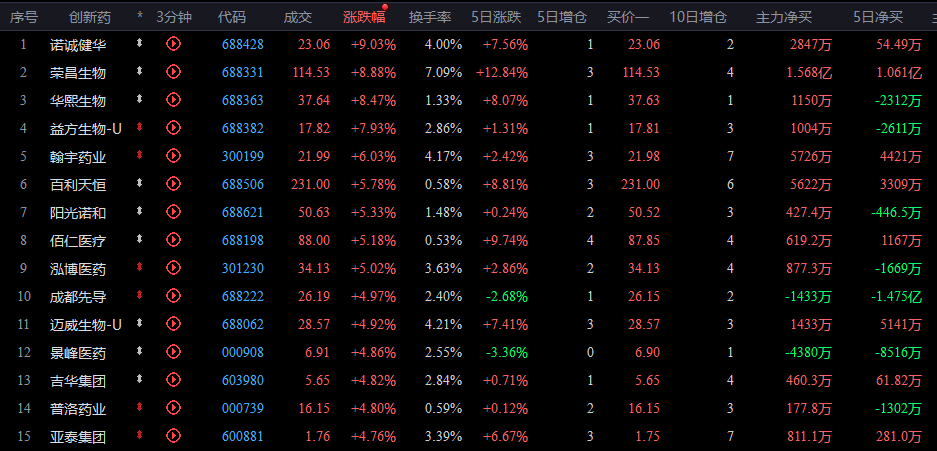Open 3-minute chart icon for 景峰医药
The height and width of the screenshot is (451, 937).
(x=173, y=352)
